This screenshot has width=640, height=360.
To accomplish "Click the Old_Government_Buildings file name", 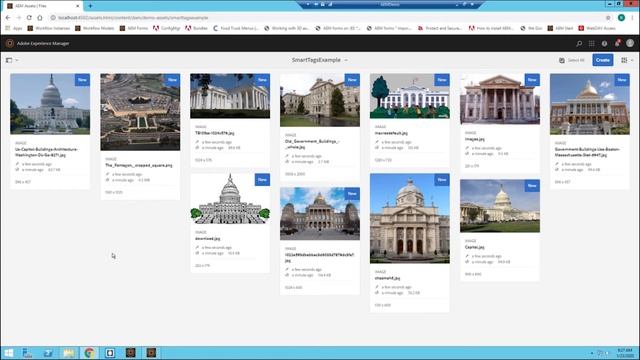I will (x=312, y=144).
